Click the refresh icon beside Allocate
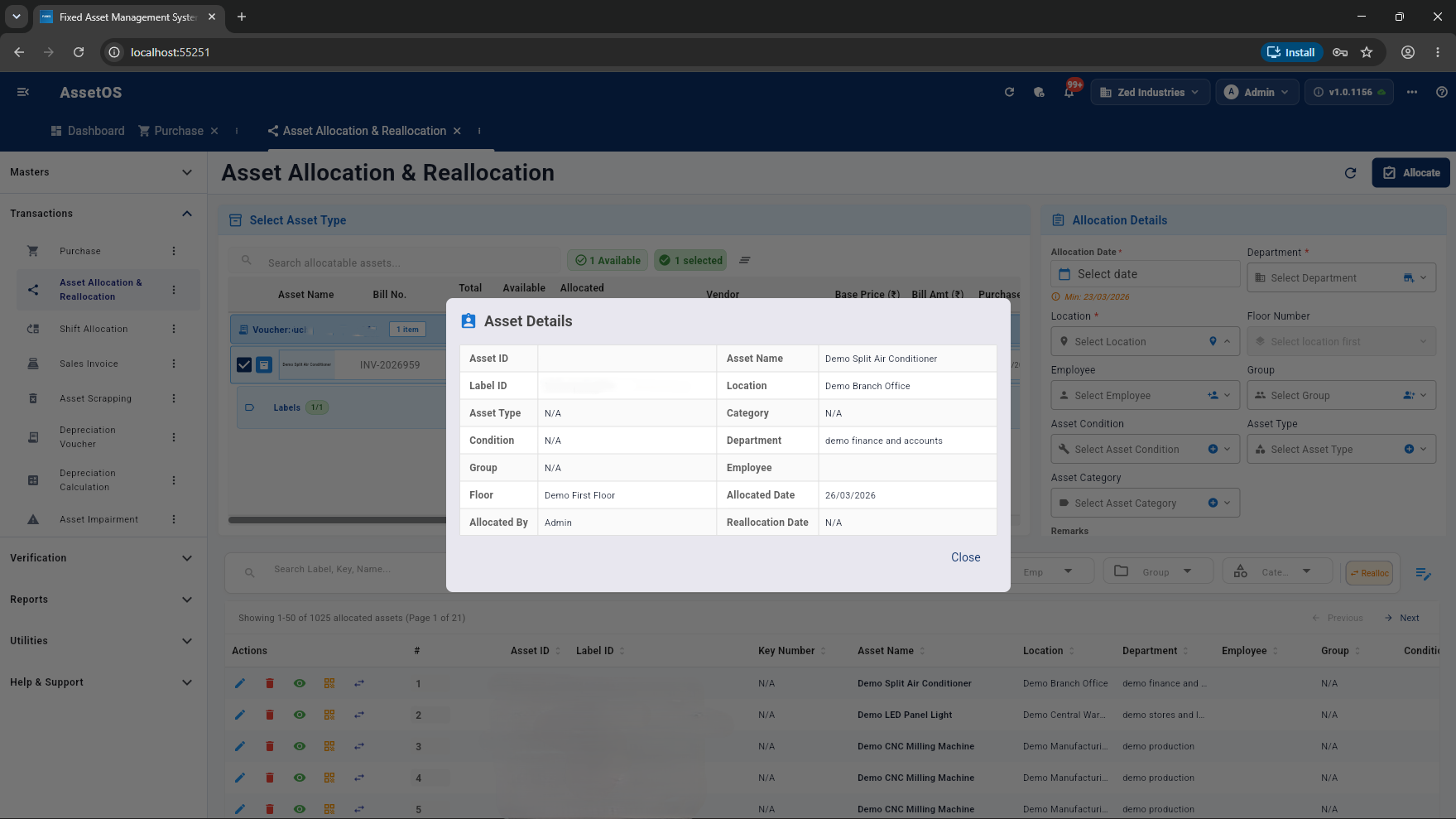Image resolution: width=1456 pixels, height=819 pixels. coord(1350,173)
